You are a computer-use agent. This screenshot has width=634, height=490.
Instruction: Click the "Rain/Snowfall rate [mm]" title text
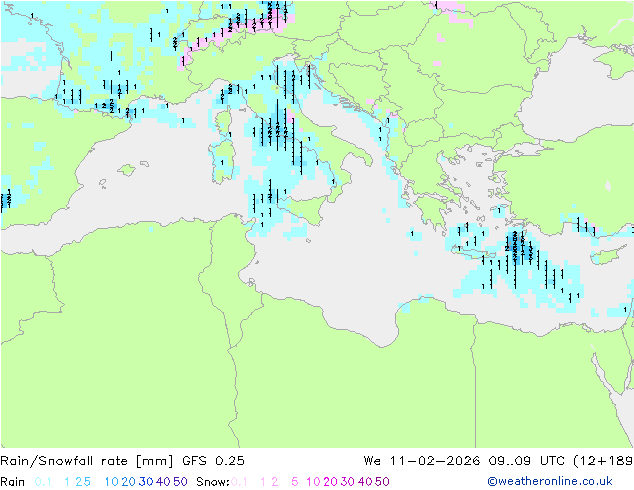pyautogui.click(x=87, y=460)
